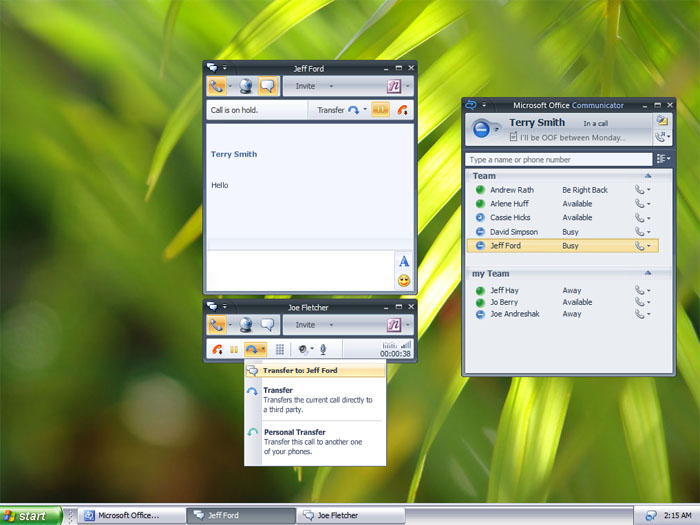The width and height of the screenshot is (700, 525).
Task: Open the dial pad in Joe Fletcher window
Action: (x=280, y=350)
